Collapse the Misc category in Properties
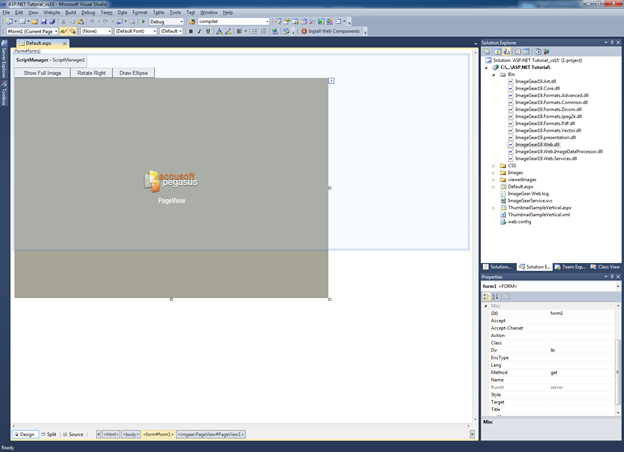The height and width of the screenshot is (452, 624). coord(486,306)
